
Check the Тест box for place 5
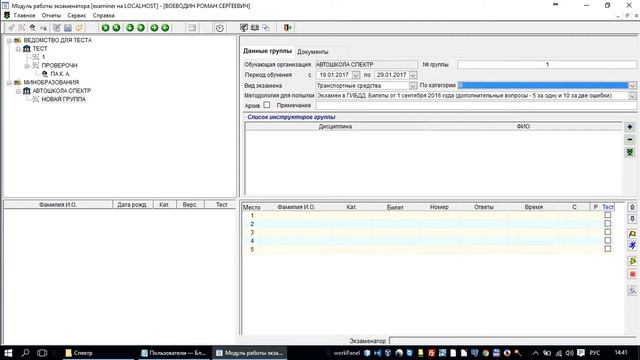(x=608, y=249)
